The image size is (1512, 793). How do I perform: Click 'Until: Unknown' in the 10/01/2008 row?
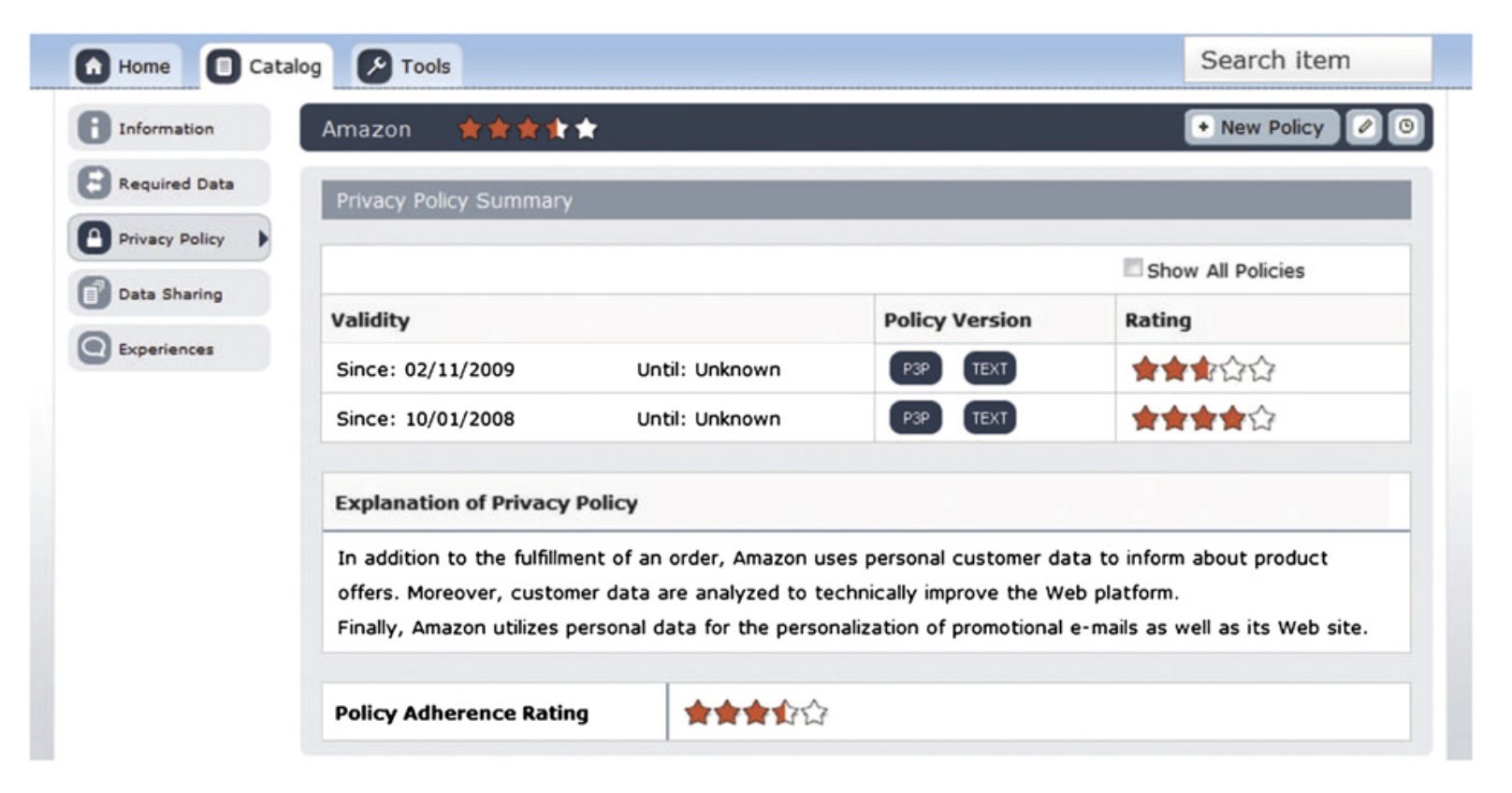pos(708,419)
